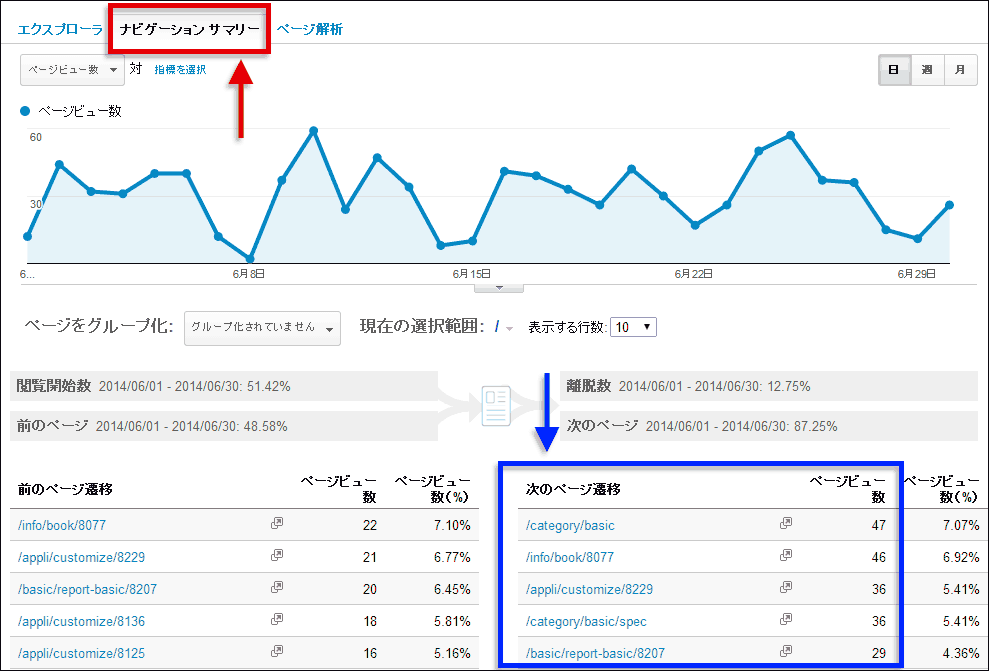Collapse chart using handle below graph
Screen dimensions: 989x671
pyautogui.click(x=499, y=288)
